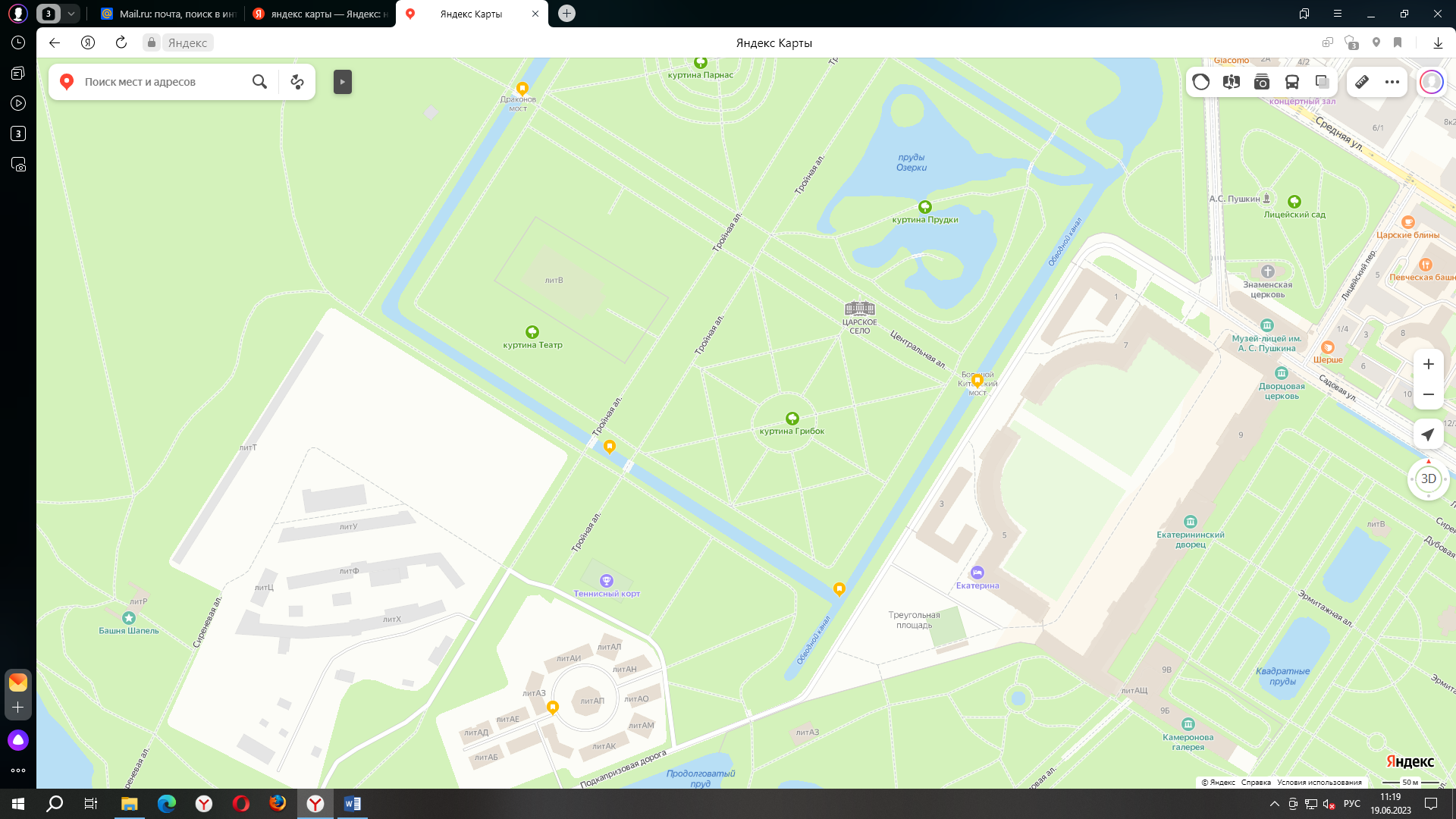
Task: Open photos layer camera icon
Action: (x=1261, y=82)
